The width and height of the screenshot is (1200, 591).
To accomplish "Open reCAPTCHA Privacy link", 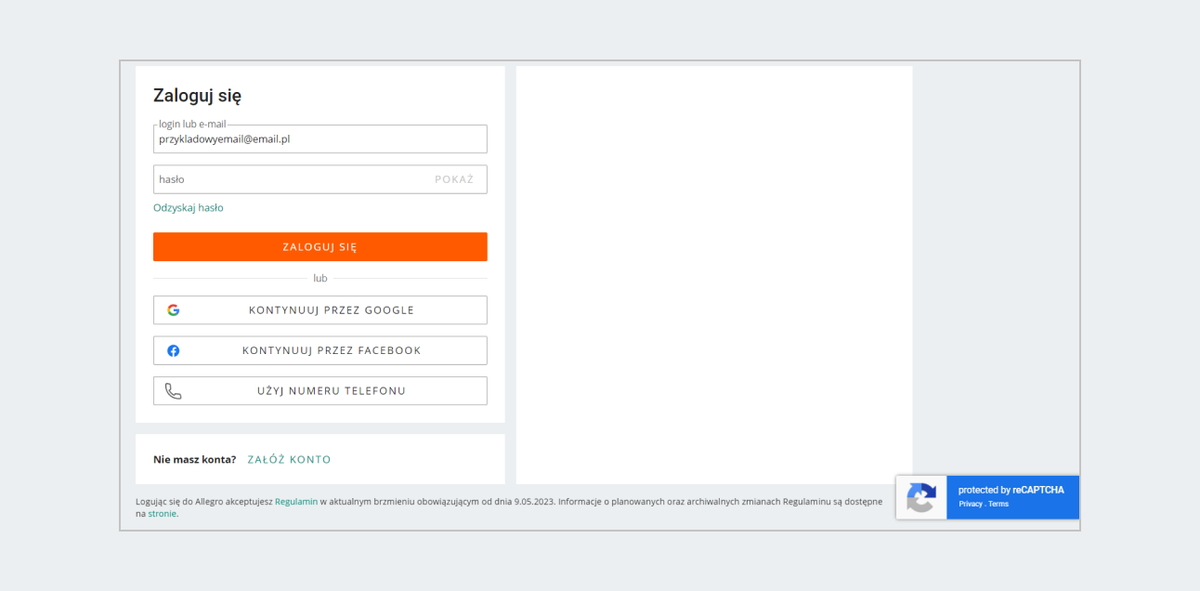I will click(x=970, y=504).
